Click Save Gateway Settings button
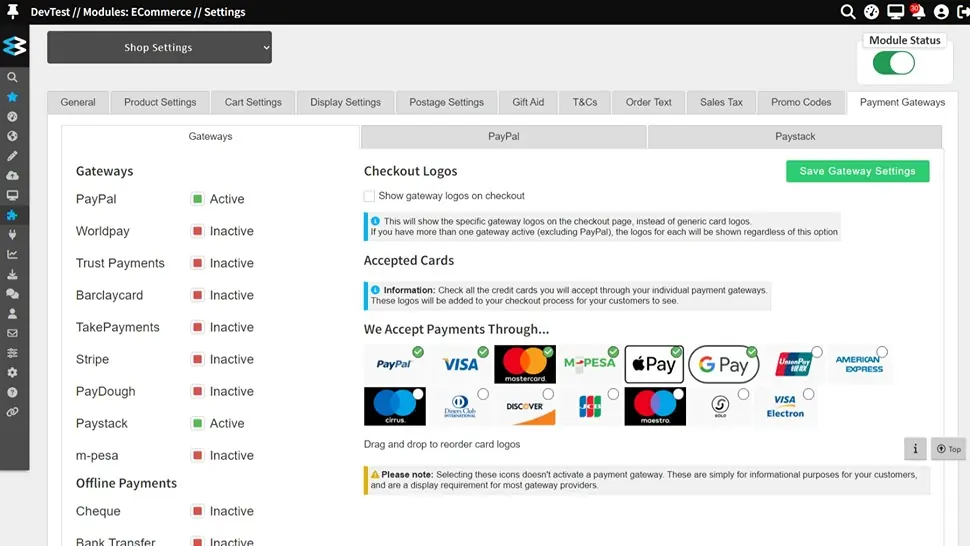 [x=857, y=171]
